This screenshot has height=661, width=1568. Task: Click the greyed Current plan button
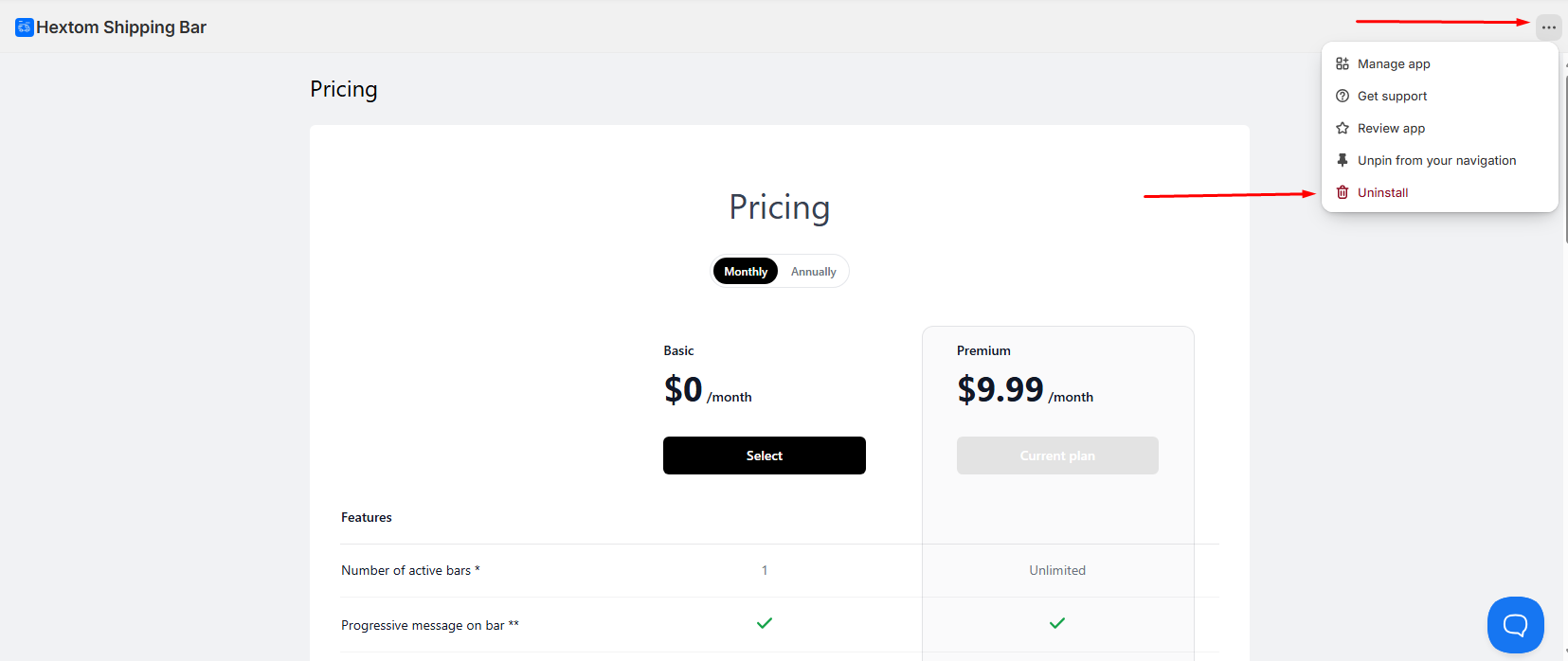(1057, 456)
